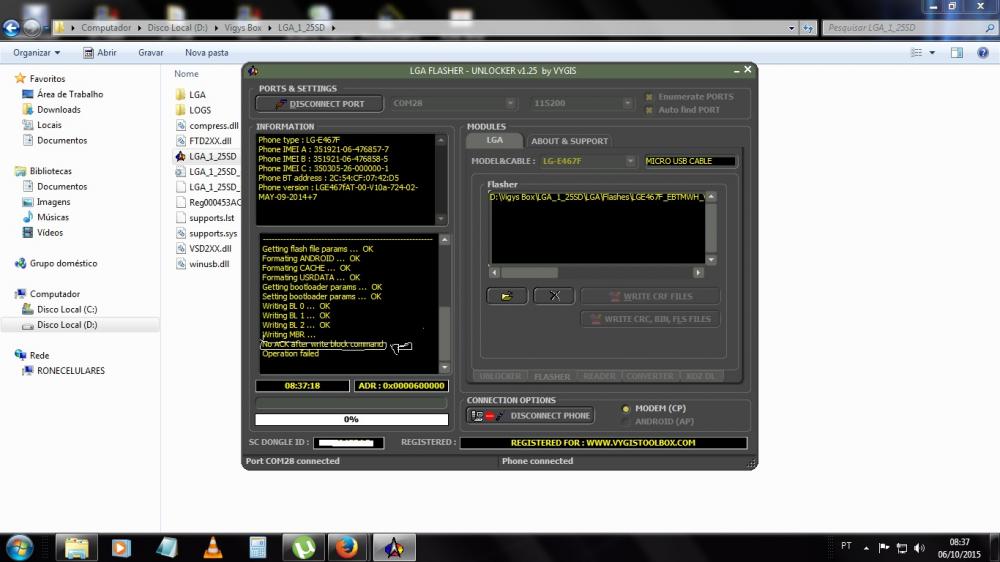Switch to UNLOCKER bottom tab

point(500,376)
